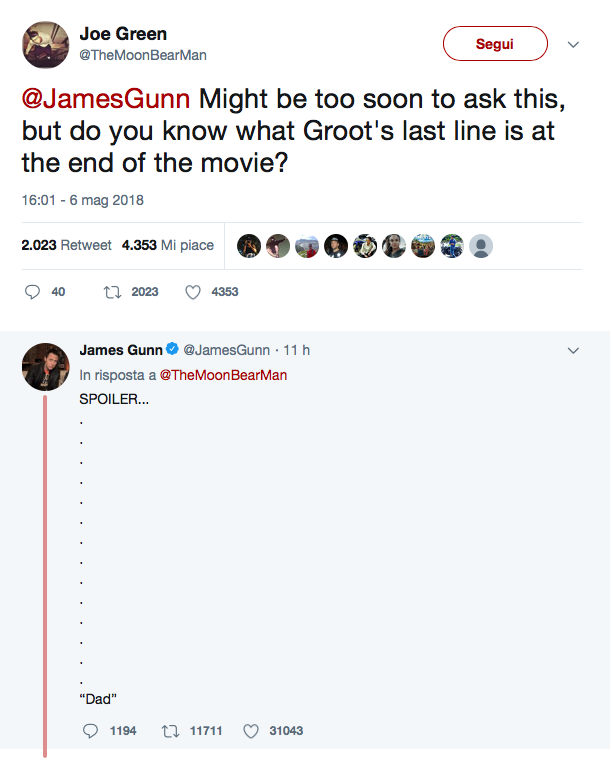Expand James Gunn's reply options chevron

574,351
